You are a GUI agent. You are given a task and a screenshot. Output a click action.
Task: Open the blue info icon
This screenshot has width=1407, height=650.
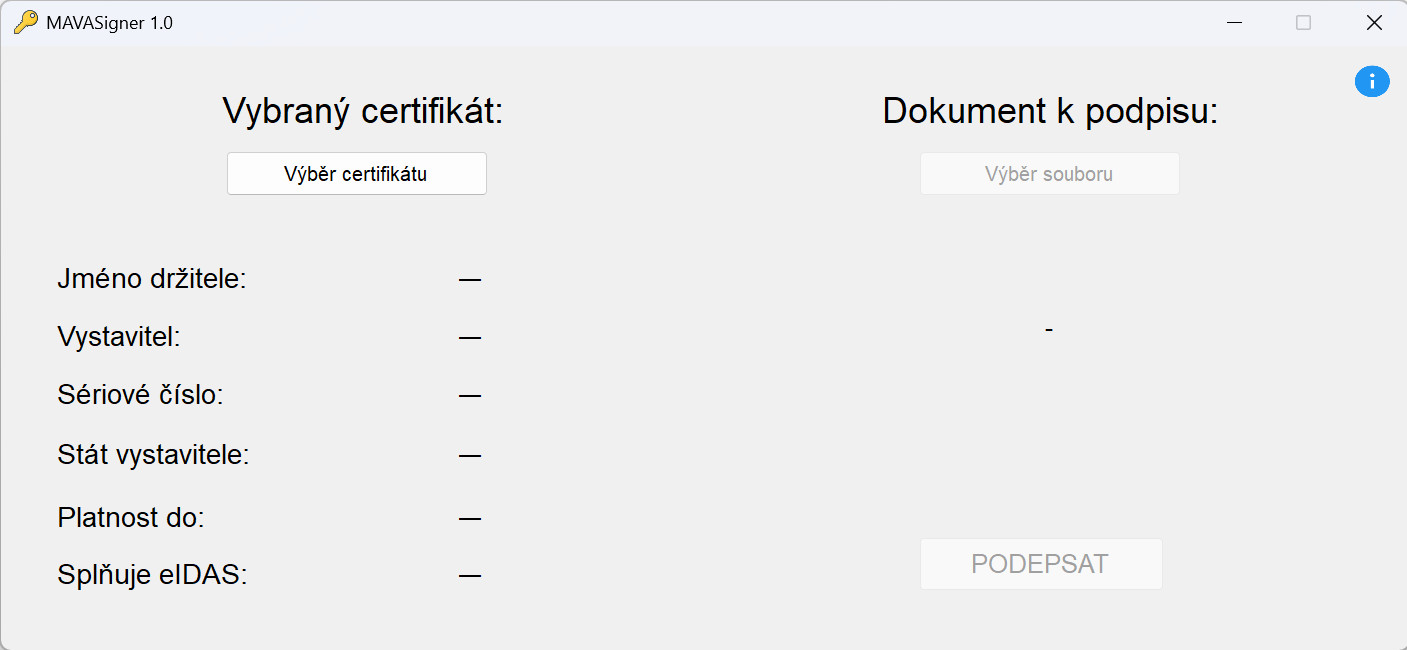(x=1372, y=81)
